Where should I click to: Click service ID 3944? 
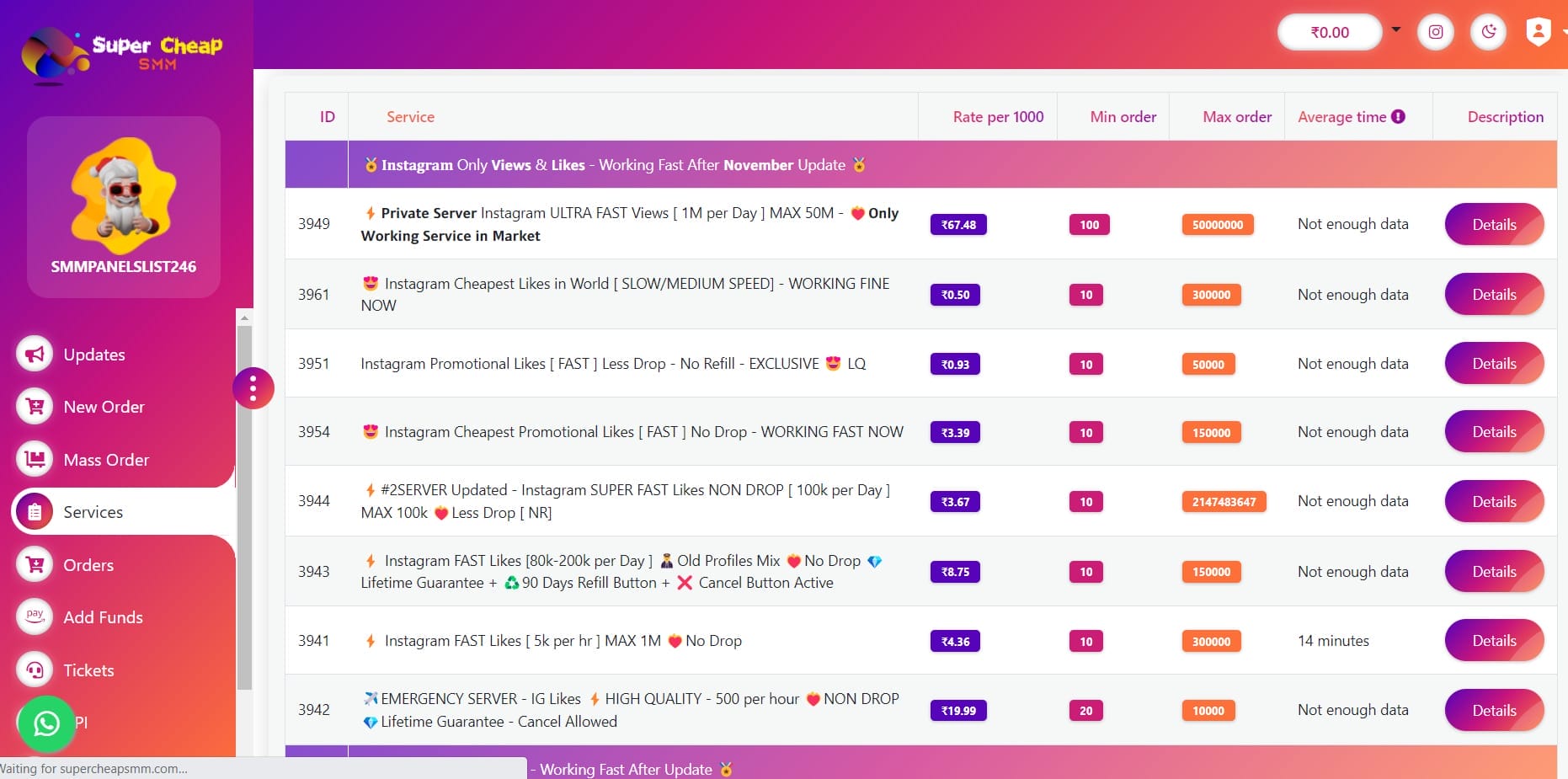click(x=314, y=501)
